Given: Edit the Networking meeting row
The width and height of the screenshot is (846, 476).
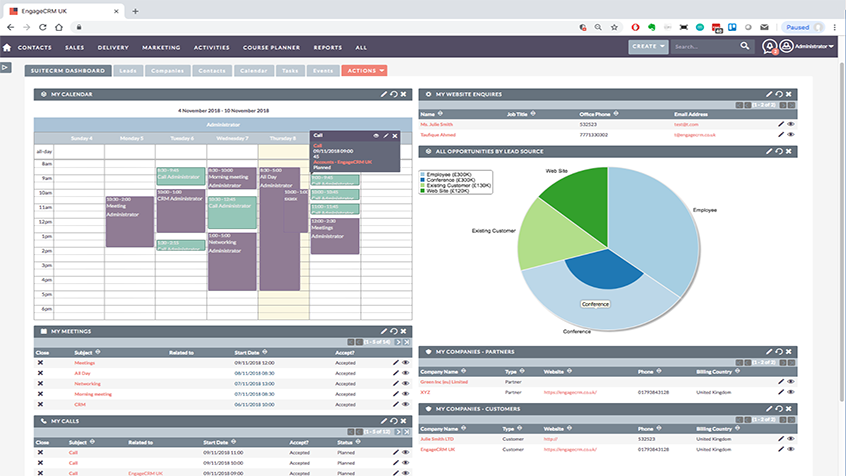Looking at the screenshot, I should (395, 384).
